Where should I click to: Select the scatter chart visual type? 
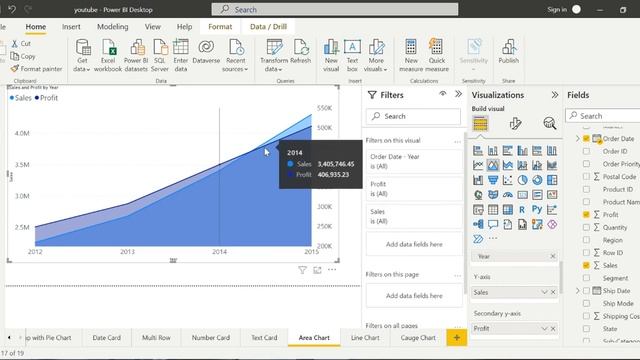click(508, 180)
